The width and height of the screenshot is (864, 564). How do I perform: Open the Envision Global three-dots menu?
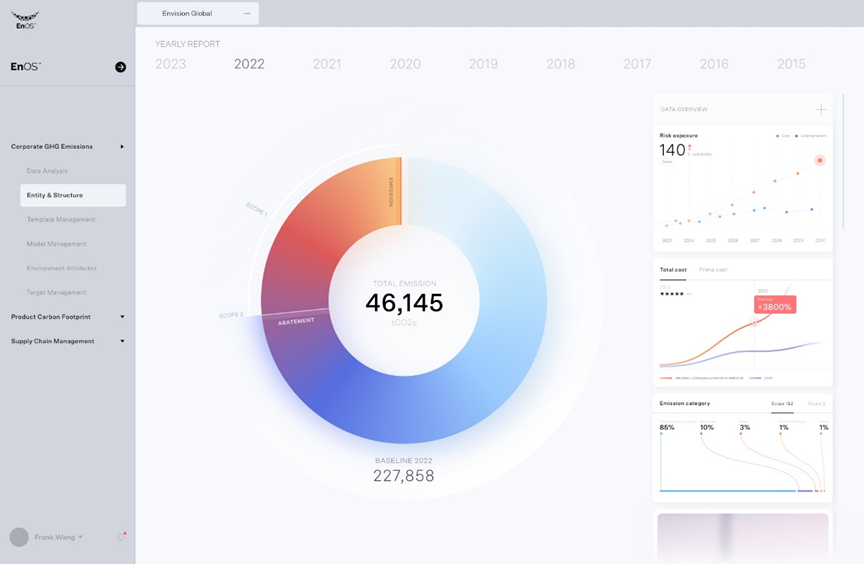pyautogui.click(x=247, y=14)
